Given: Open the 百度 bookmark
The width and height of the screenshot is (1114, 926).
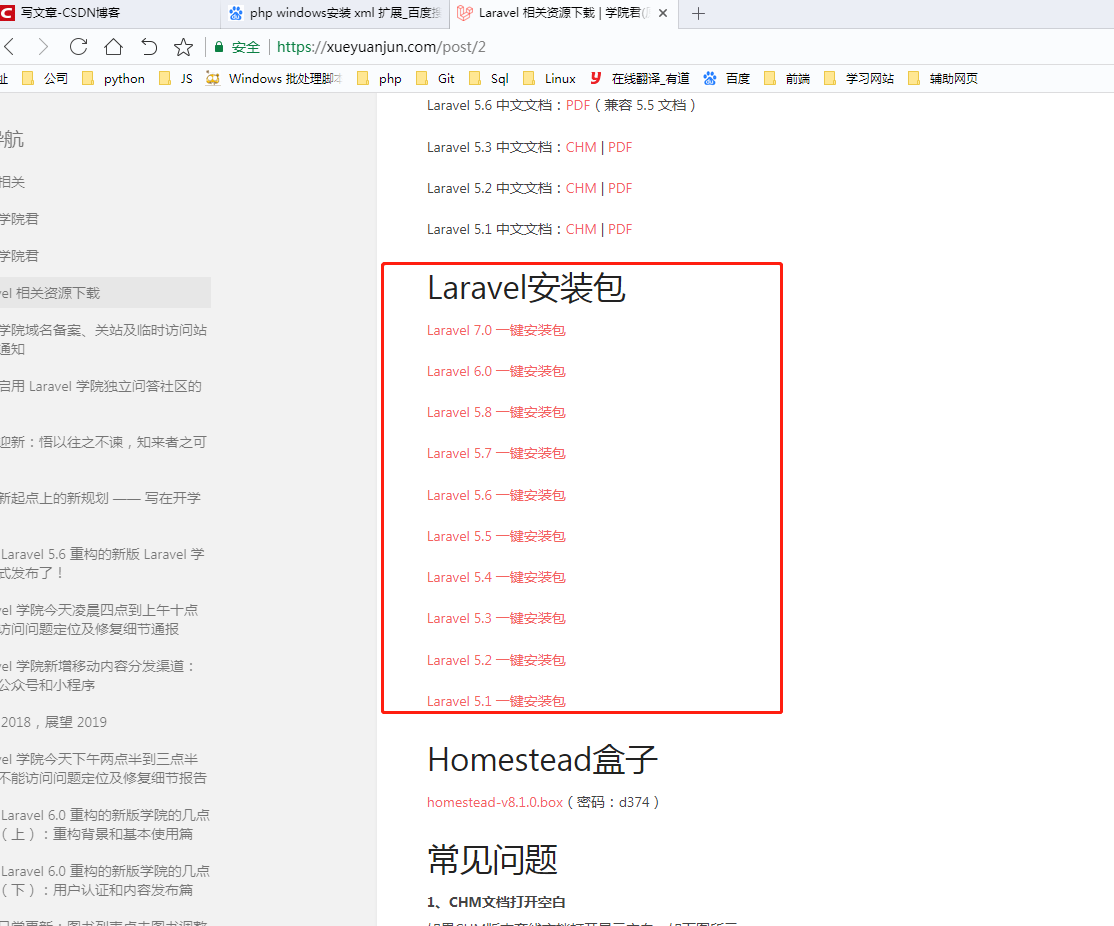Looking at the screenshot, I should pyautogui.click(x=727, y=78).
